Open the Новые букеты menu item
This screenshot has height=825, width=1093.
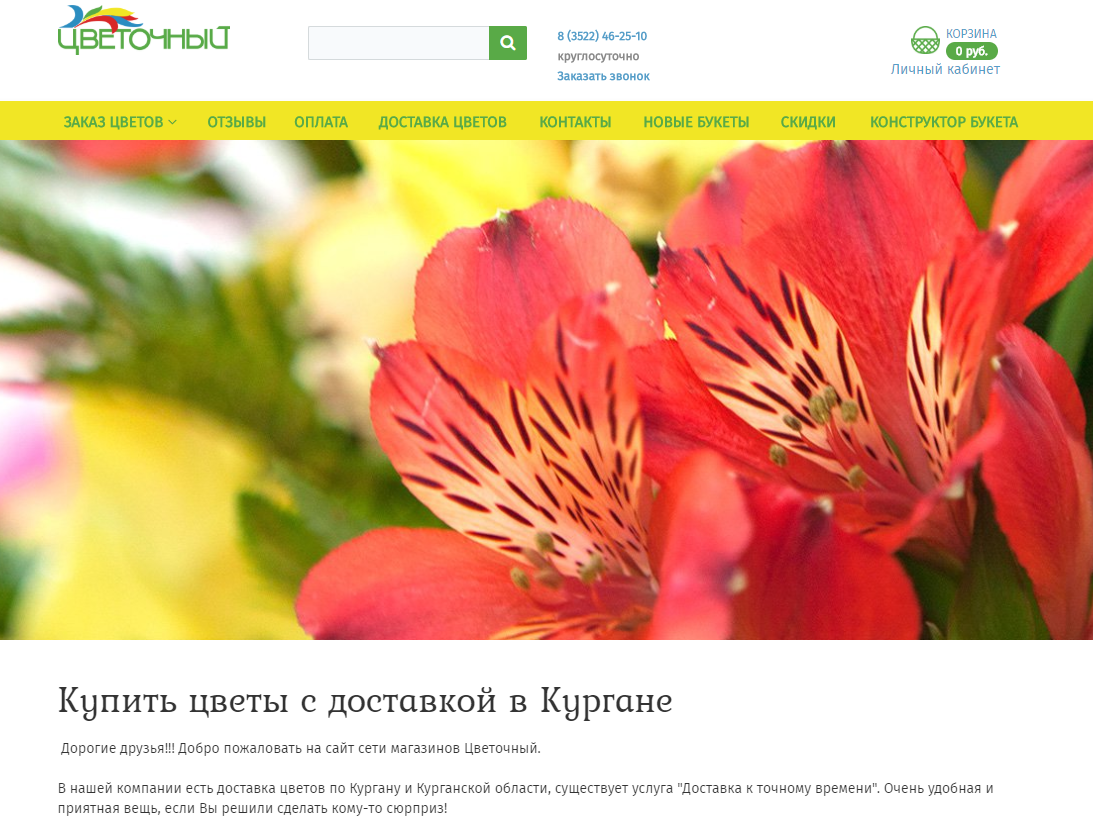coord(696,122)
